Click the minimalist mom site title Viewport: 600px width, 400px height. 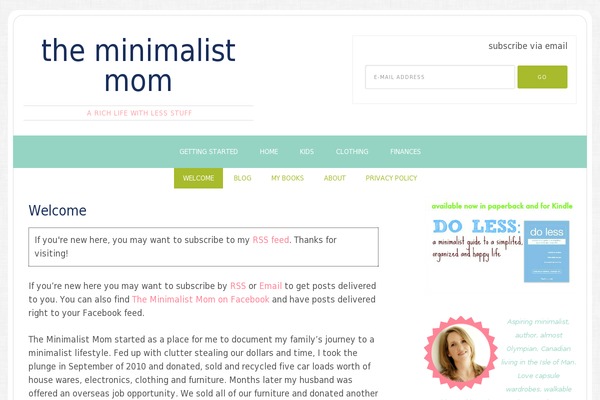pos(138,65)
